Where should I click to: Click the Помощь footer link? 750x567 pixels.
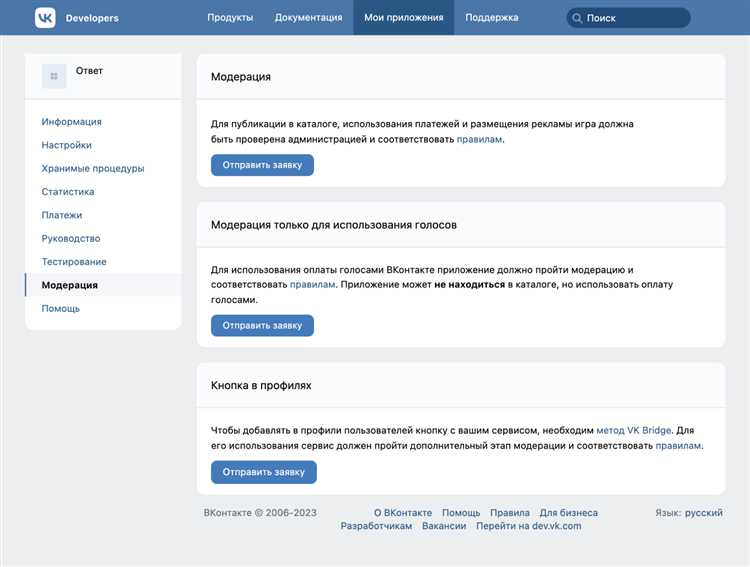click(461, 512)
